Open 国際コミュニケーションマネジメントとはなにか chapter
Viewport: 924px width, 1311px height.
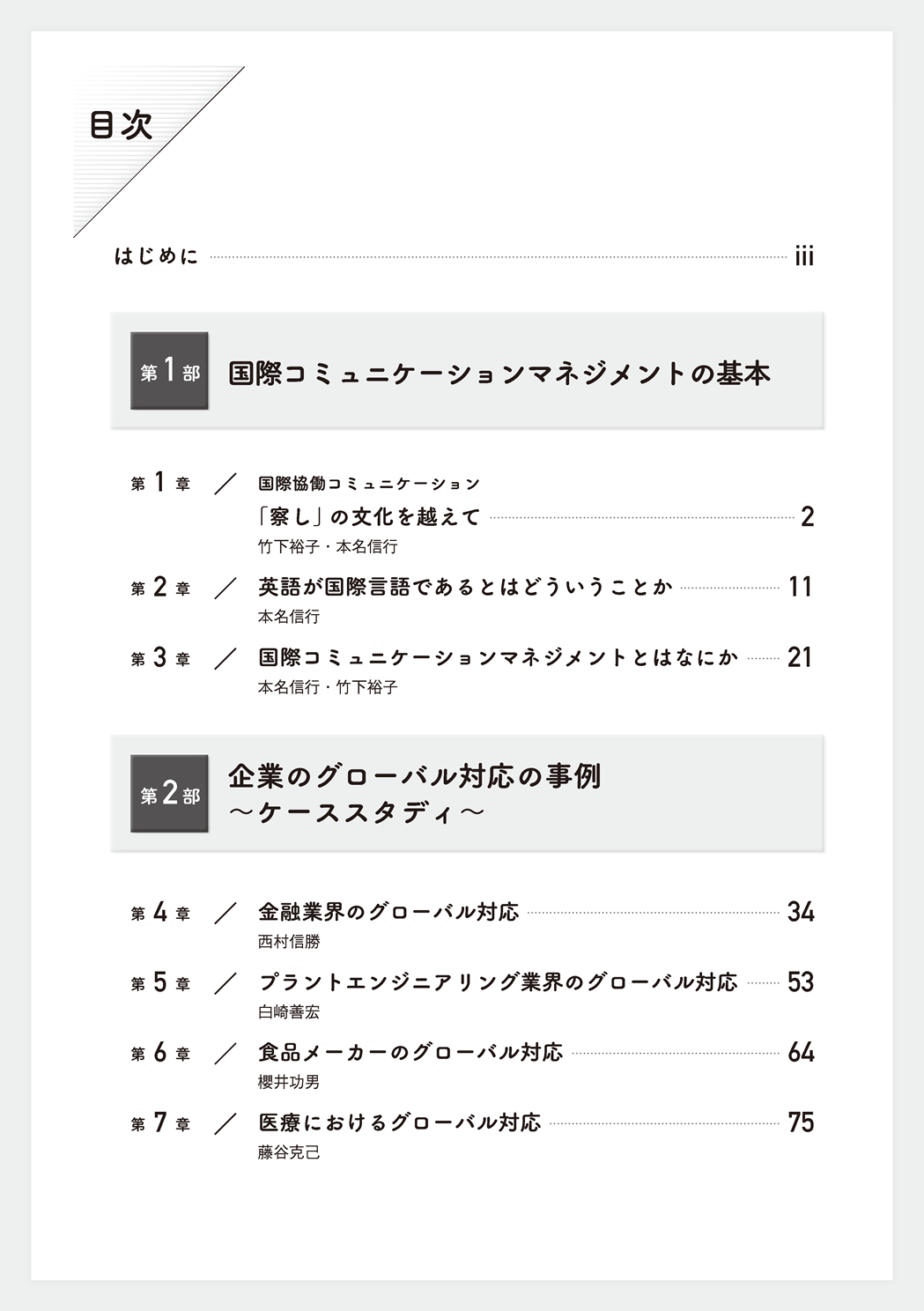pyautogui.click(x=498, y=657)
